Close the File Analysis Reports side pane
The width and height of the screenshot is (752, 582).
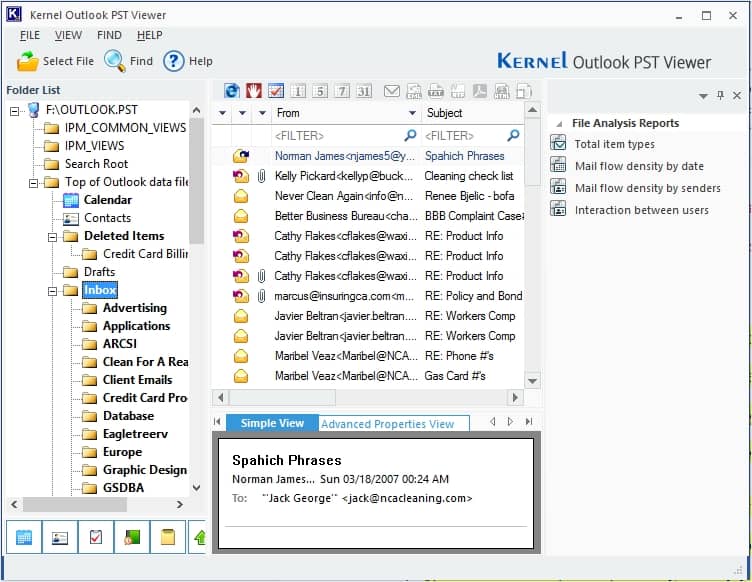coord(737,95)
